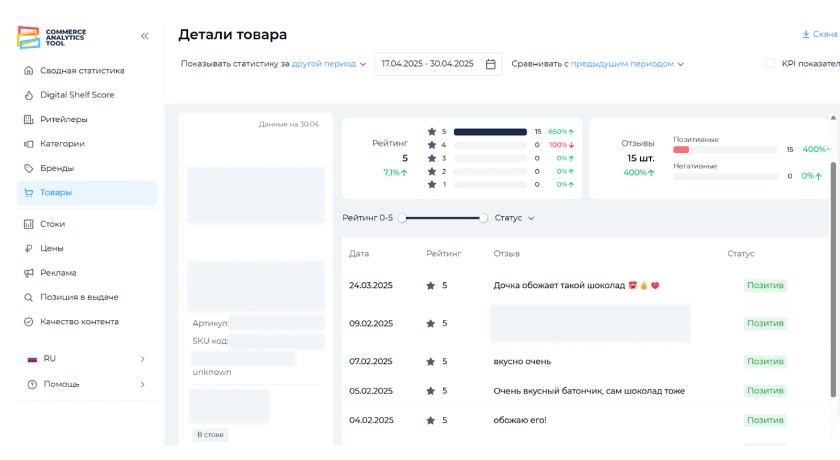Image resolution: width=840 pixels, height=460 pixels.
Task: Click the icon beside Категории
Action: [28, 144]
